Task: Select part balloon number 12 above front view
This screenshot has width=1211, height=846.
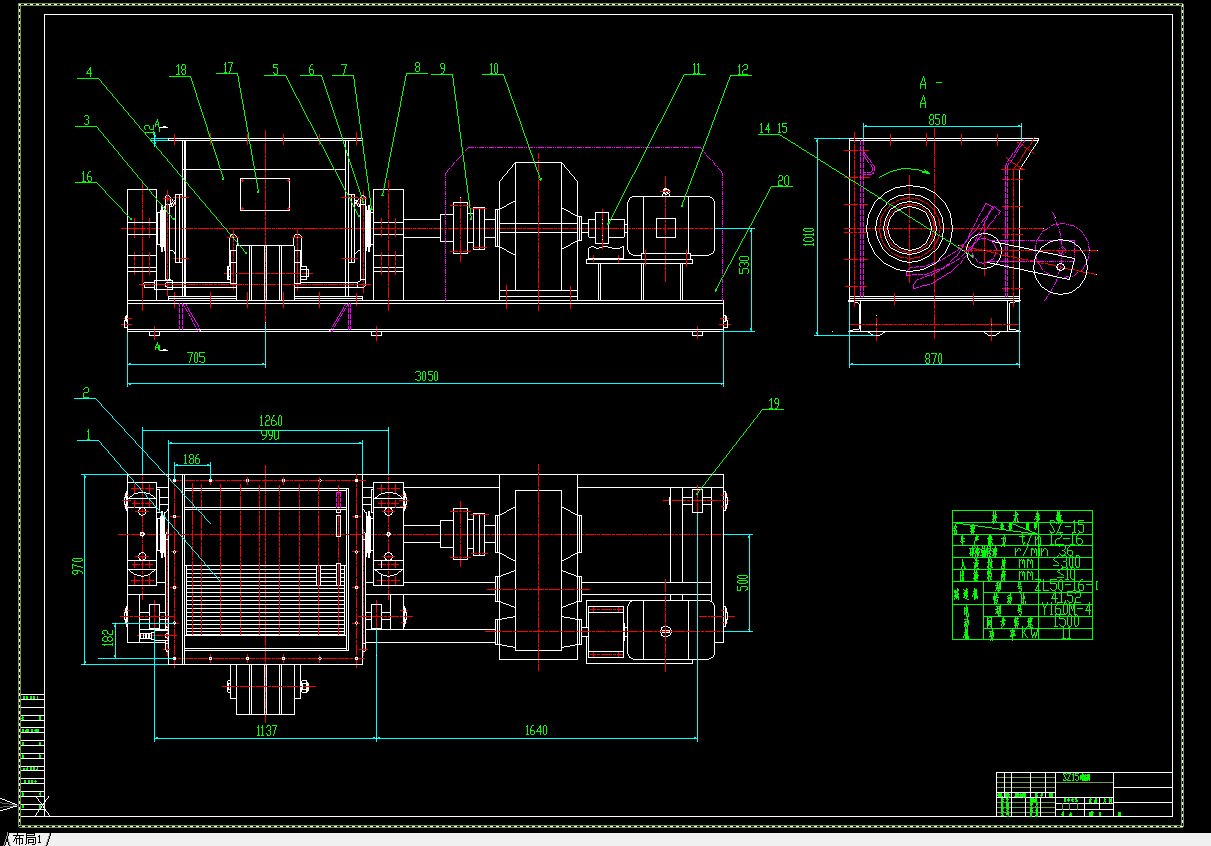Action: click(741, 69)
